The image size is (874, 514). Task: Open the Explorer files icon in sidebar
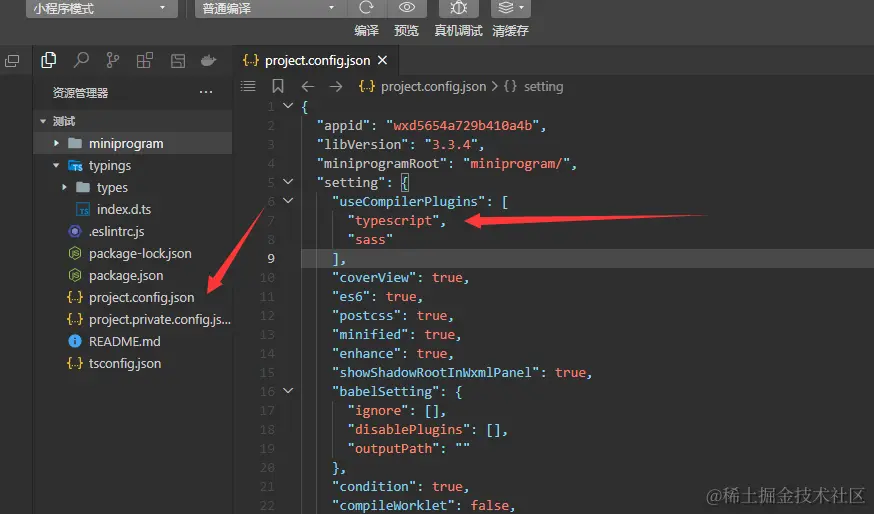(x=48, y=60)
